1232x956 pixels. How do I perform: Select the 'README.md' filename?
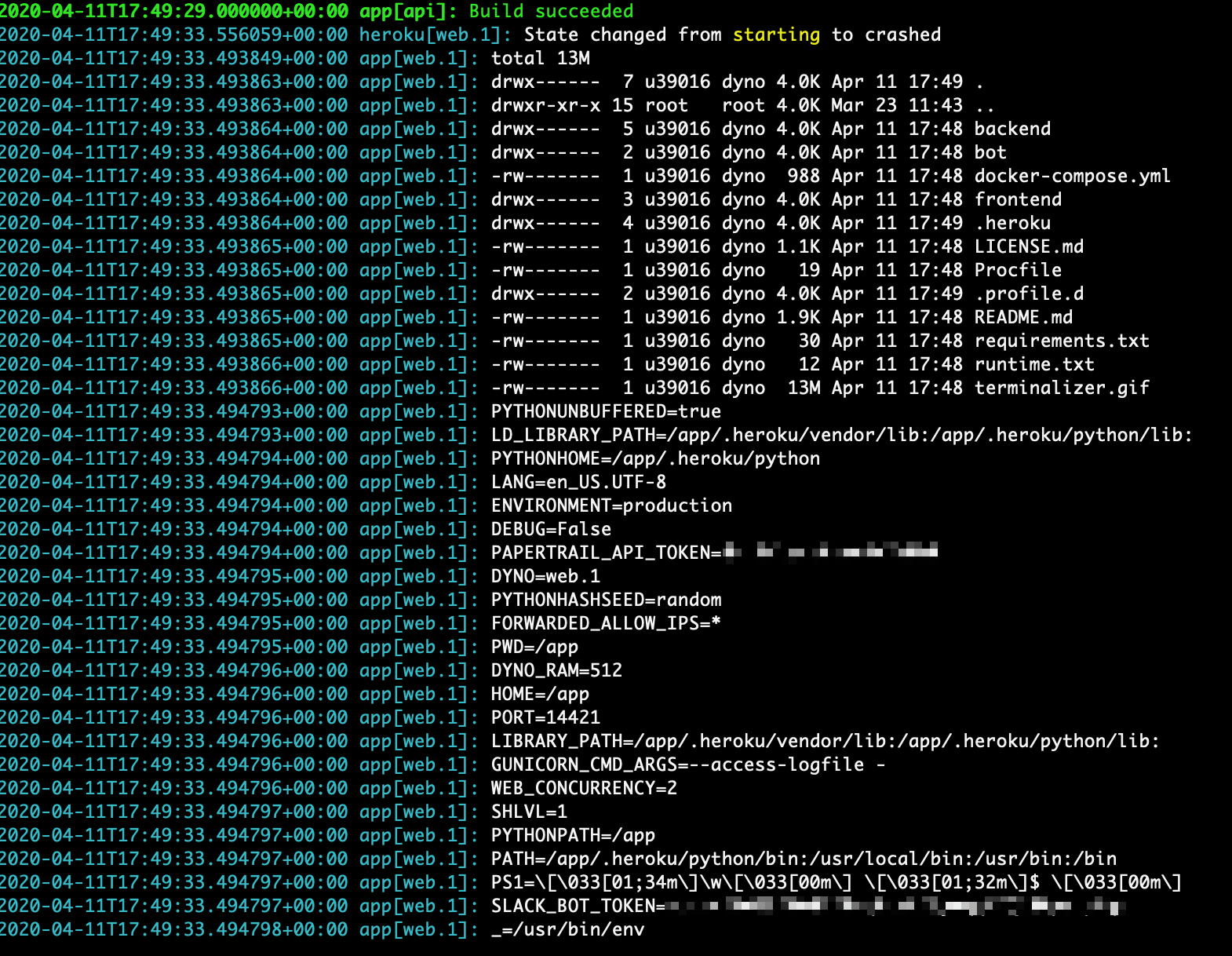coord(1023,317)
